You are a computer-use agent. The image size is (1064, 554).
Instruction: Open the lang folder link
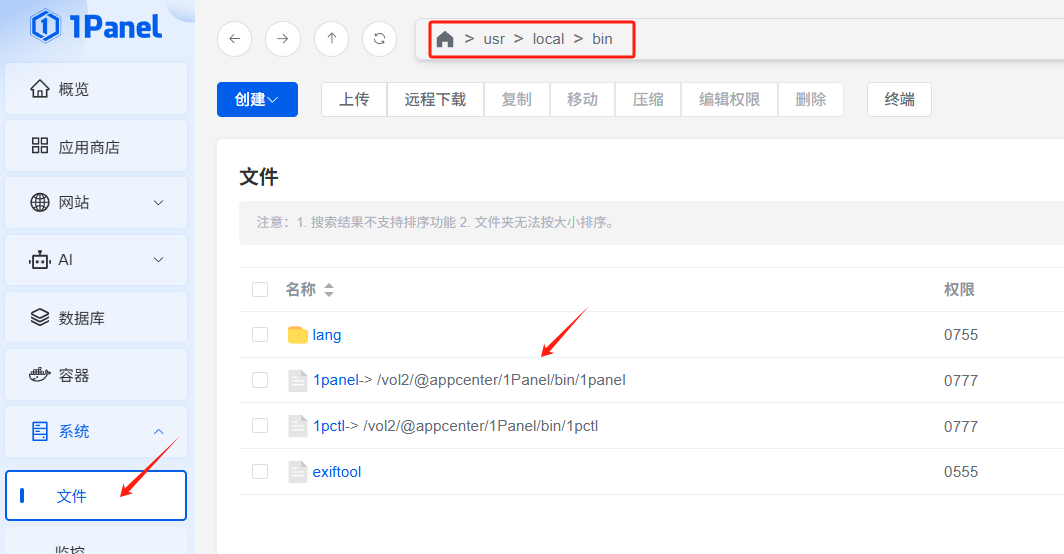click(326, 335)
